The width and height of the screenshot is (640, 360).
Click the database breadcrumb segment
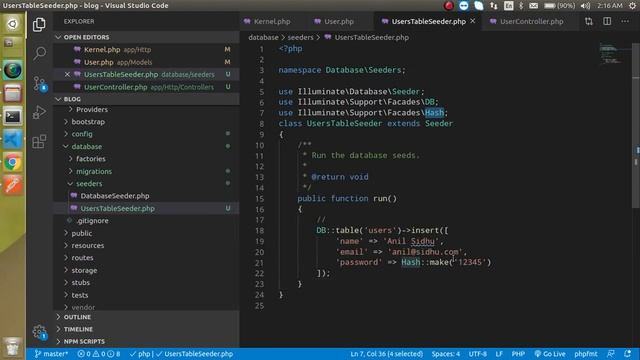(x=263, y=37)
